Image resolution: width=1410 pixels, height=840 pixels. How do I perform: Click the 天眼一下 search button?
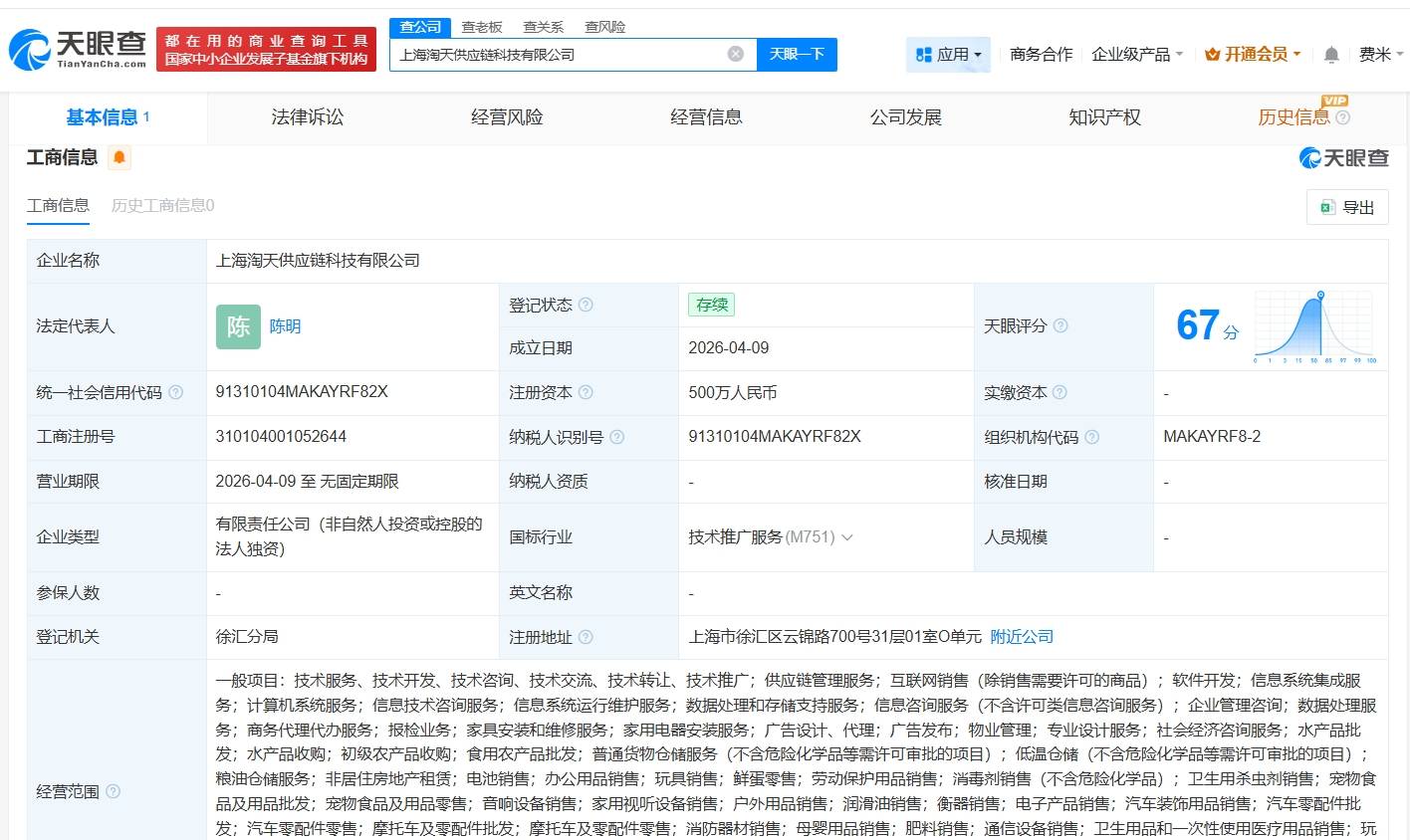[x=797, y=54]
